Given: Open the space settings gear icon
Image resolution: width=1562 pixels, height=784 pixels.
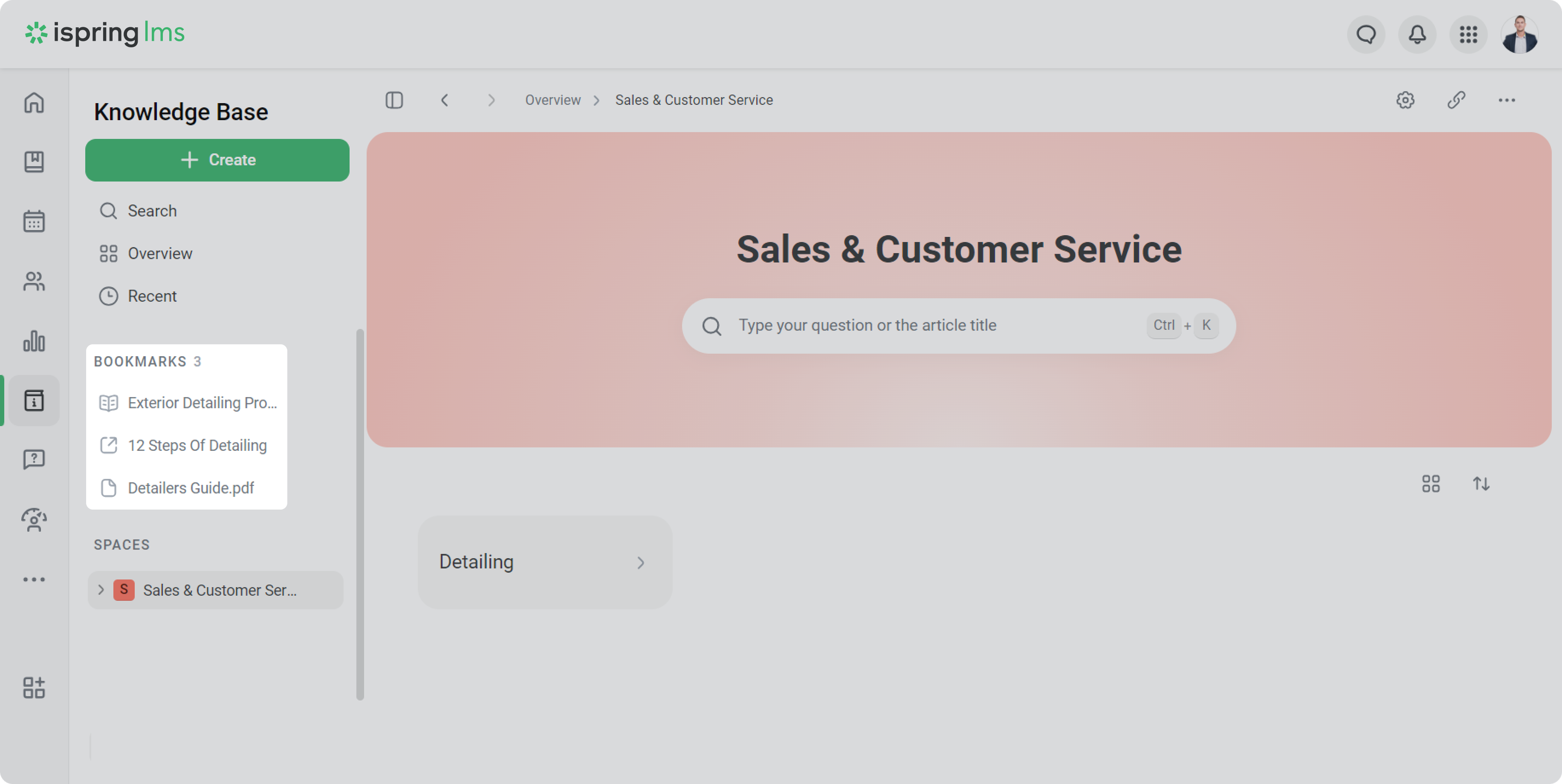Looking at the screenshot, I should [x=1405, y=100].
